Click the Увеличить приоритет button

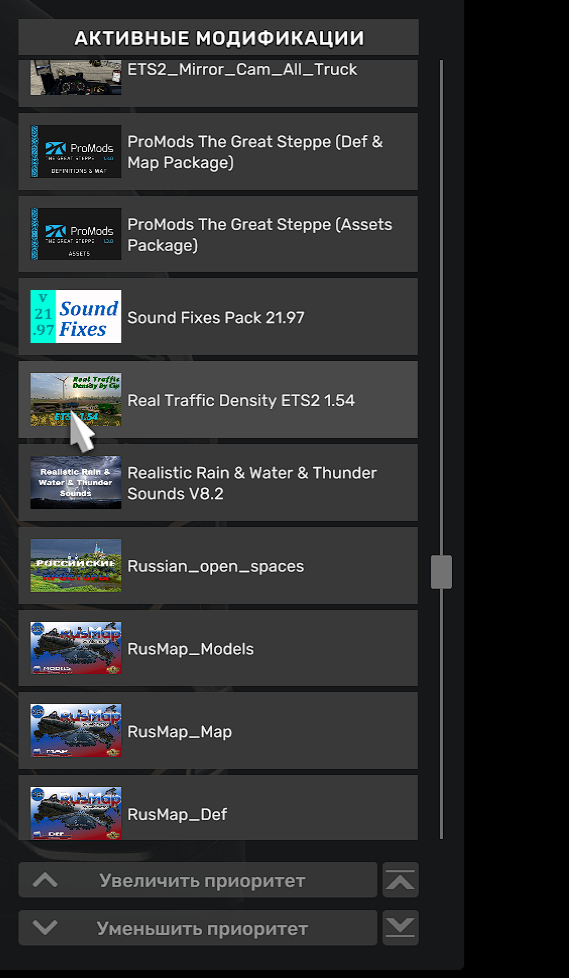tap(198, 880)
